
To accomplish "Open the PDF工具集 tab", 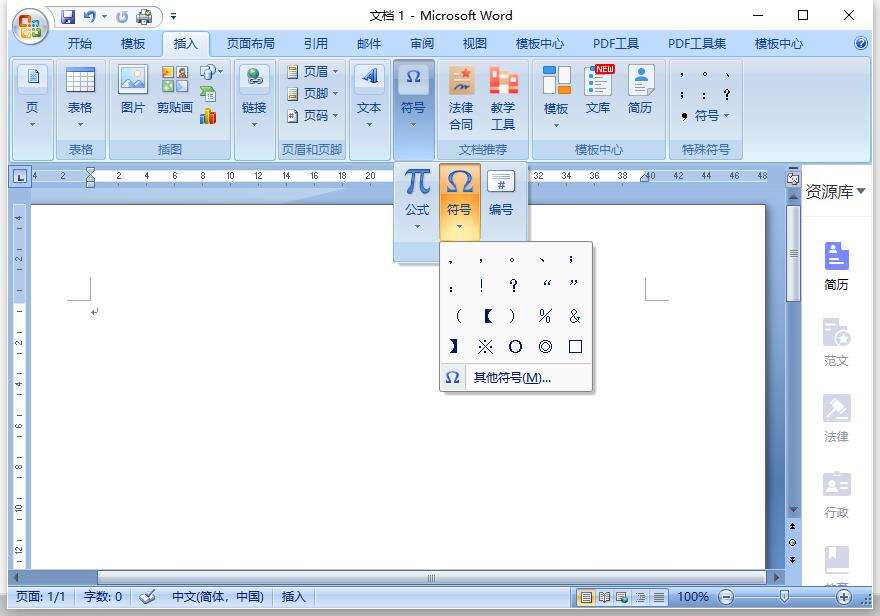I will (696, 44).
